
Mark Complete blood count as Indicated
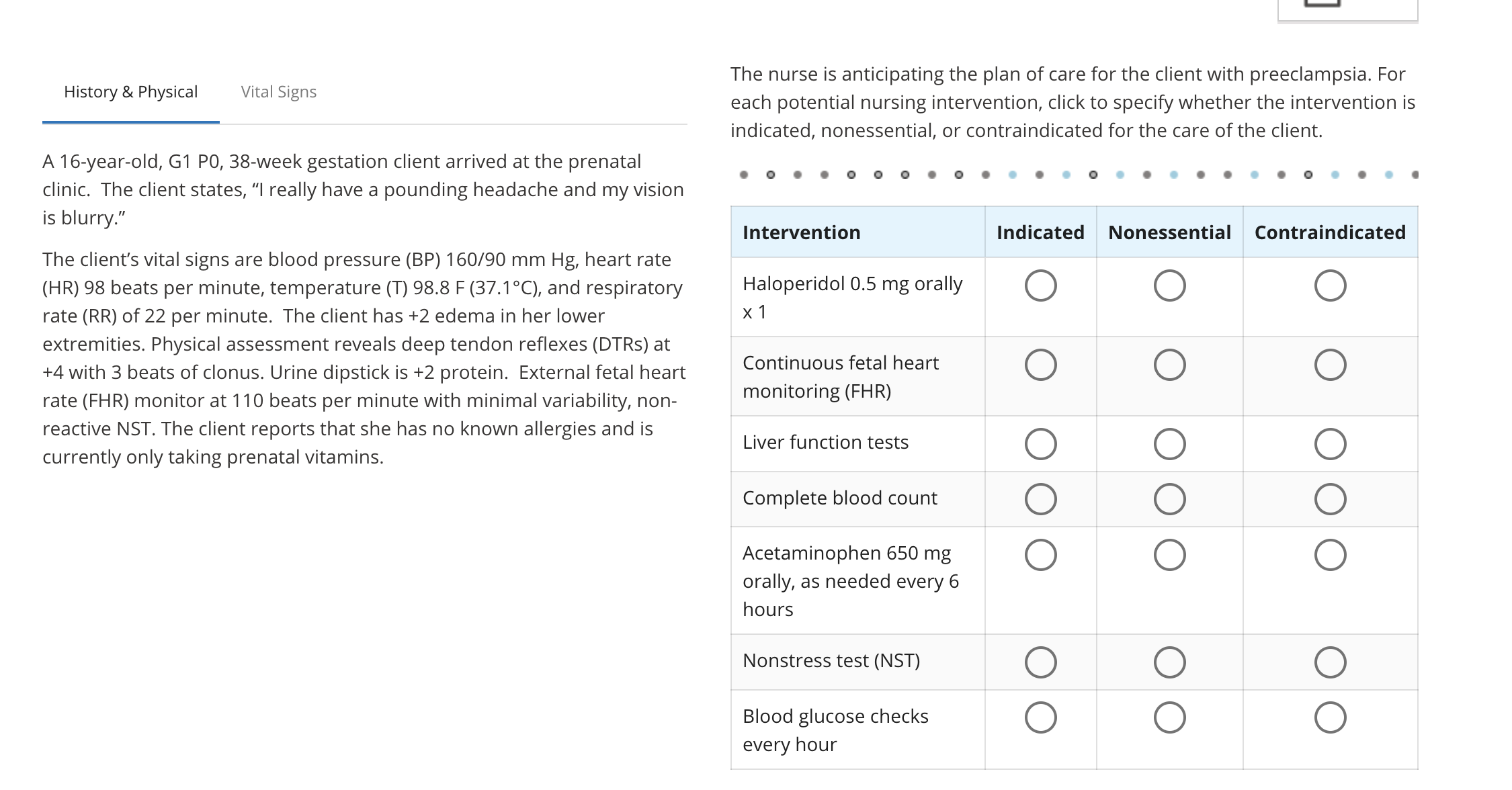pos(1040,499)
